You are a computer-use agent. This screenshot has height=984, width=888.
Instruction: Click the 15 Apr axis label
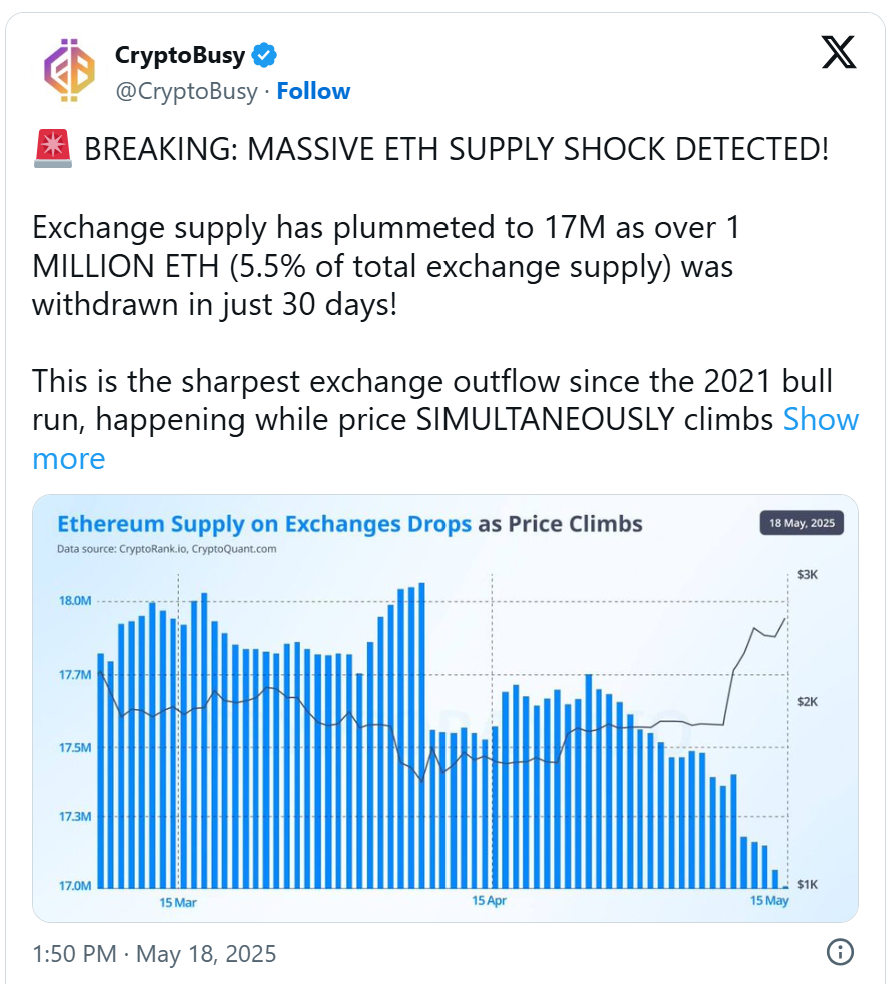click(489, 901)
